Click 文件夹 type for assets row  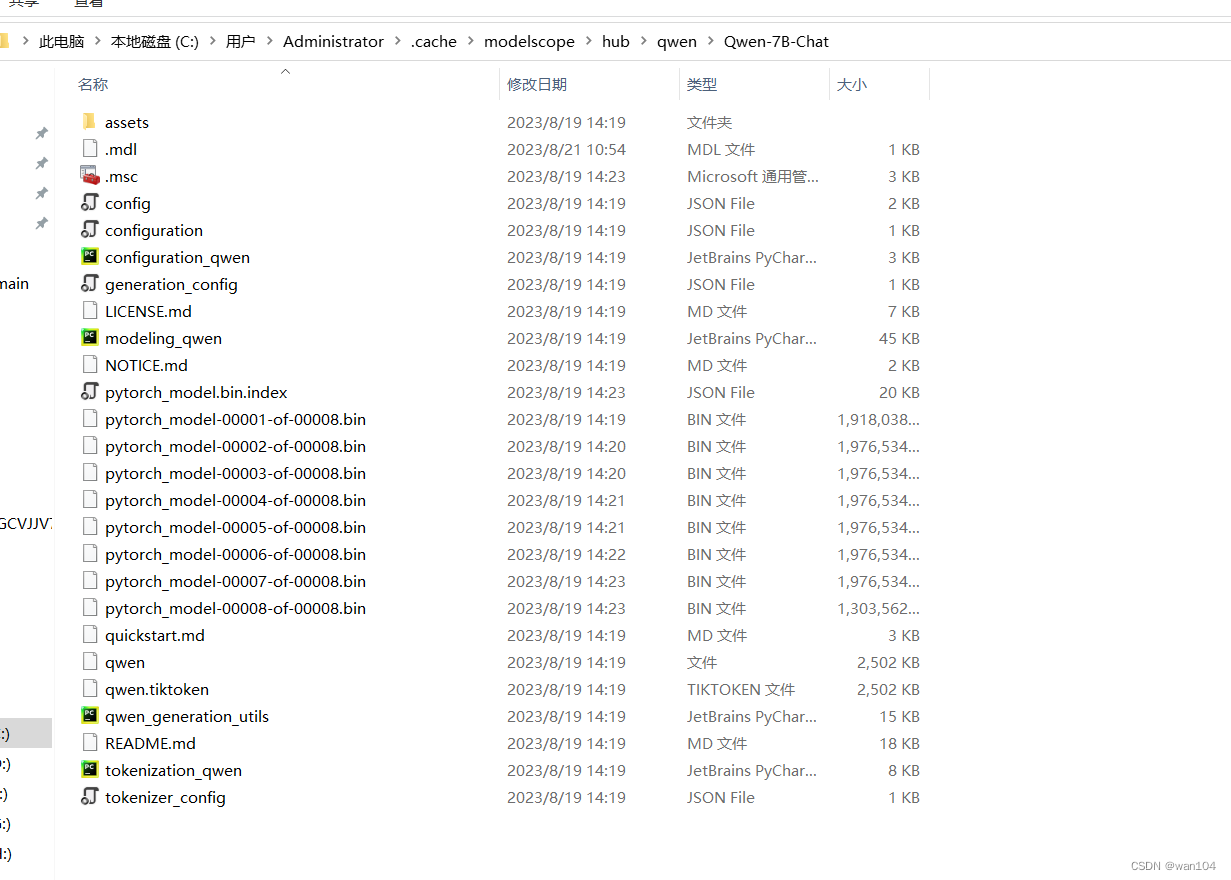709,122
